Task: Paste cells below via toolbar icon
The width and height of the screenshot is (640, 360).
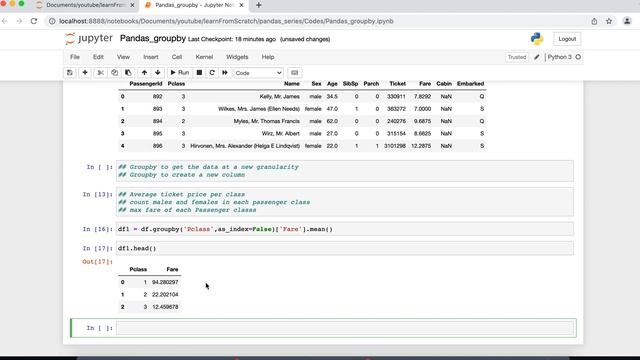Action: click(128, 73)
